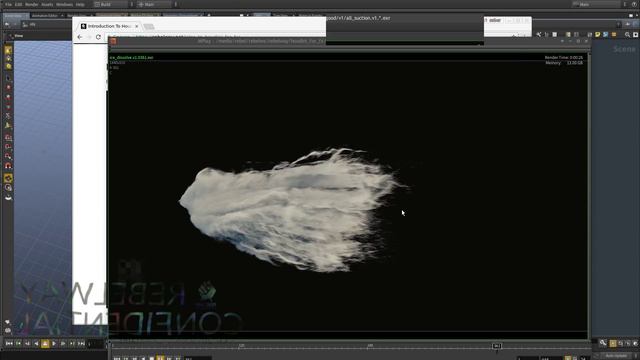
Task: Select the red Rotate tool in left toolbar
Action: [x=8, y=97]
